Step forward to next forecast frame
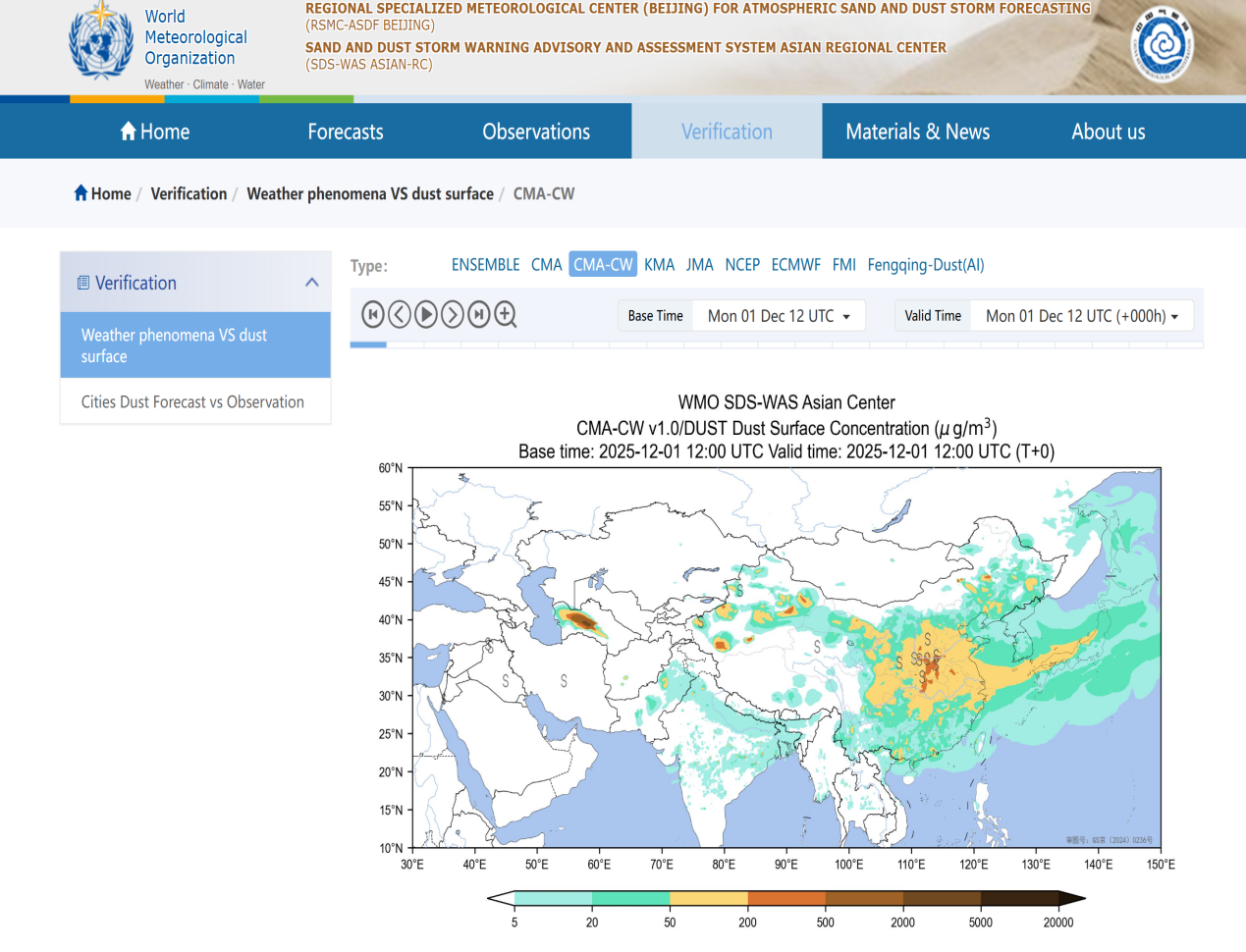Viewport: 1246px width, 952px height. pyautogui.click(x=452, y=314)
